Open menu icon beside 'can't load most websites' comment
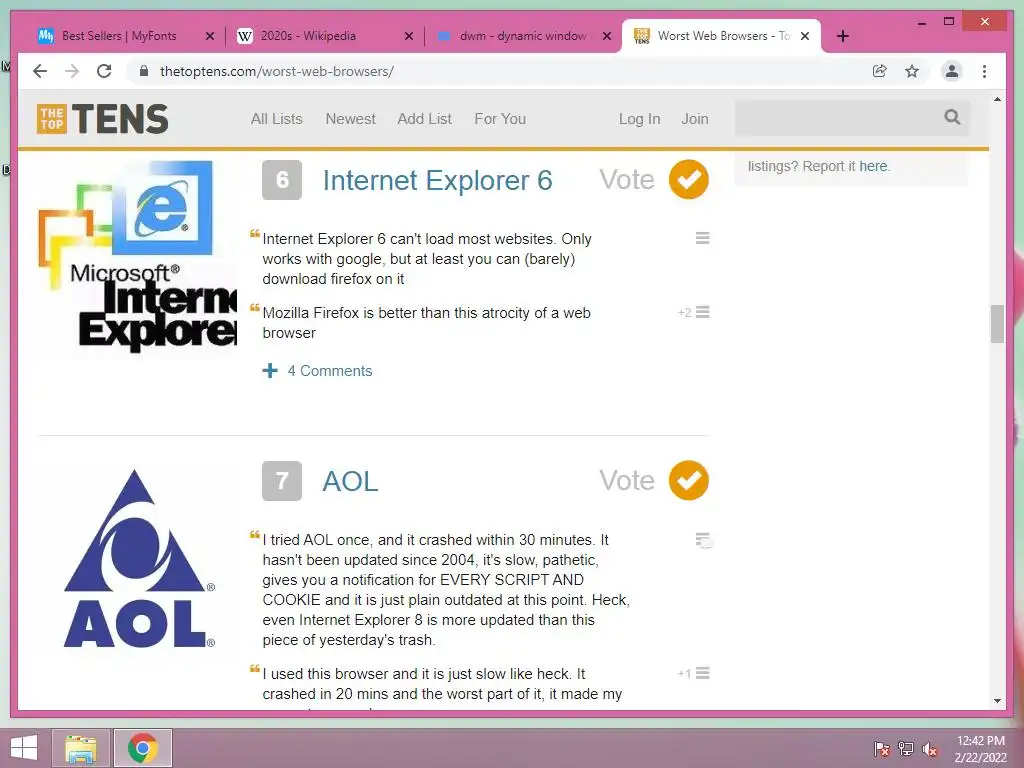Viewport: 1024px width, 768px height. click(x=702, y=238)
